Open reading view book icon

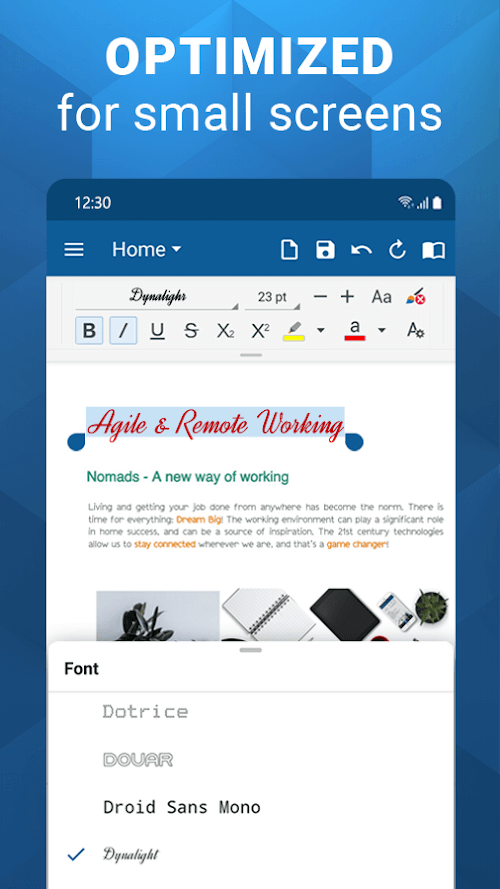434,250
